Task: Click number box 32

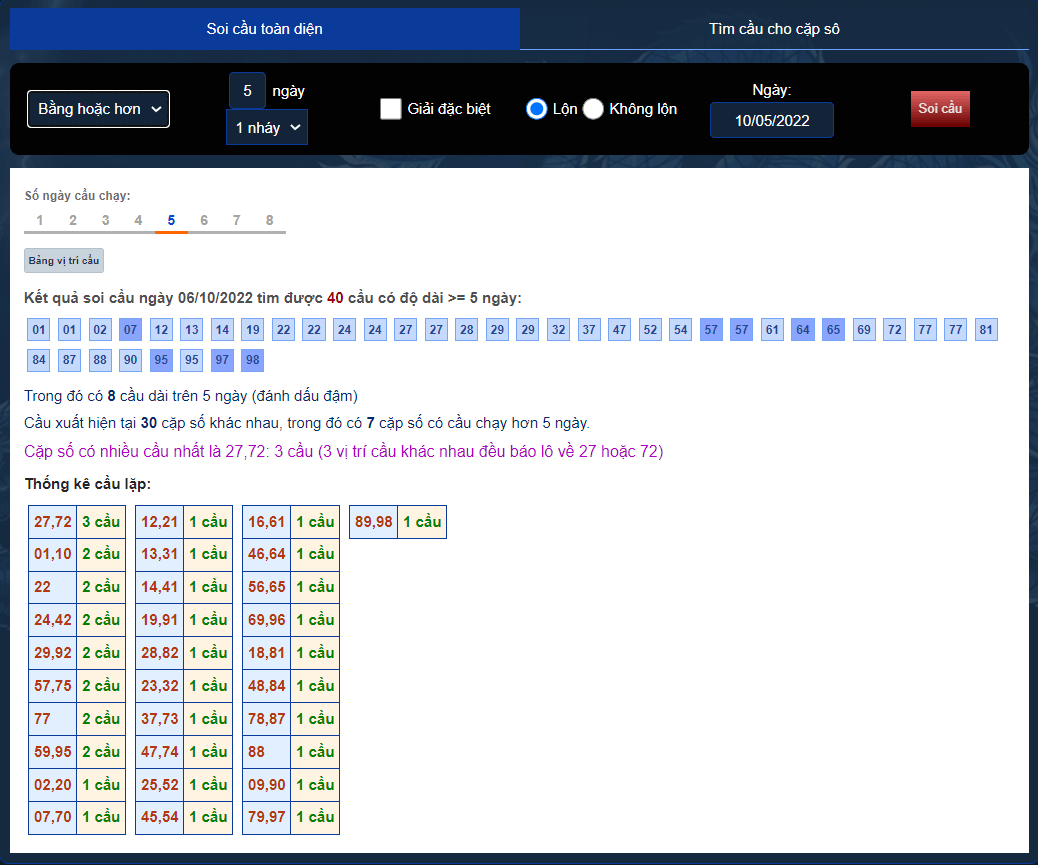Action: click(559, 330)
